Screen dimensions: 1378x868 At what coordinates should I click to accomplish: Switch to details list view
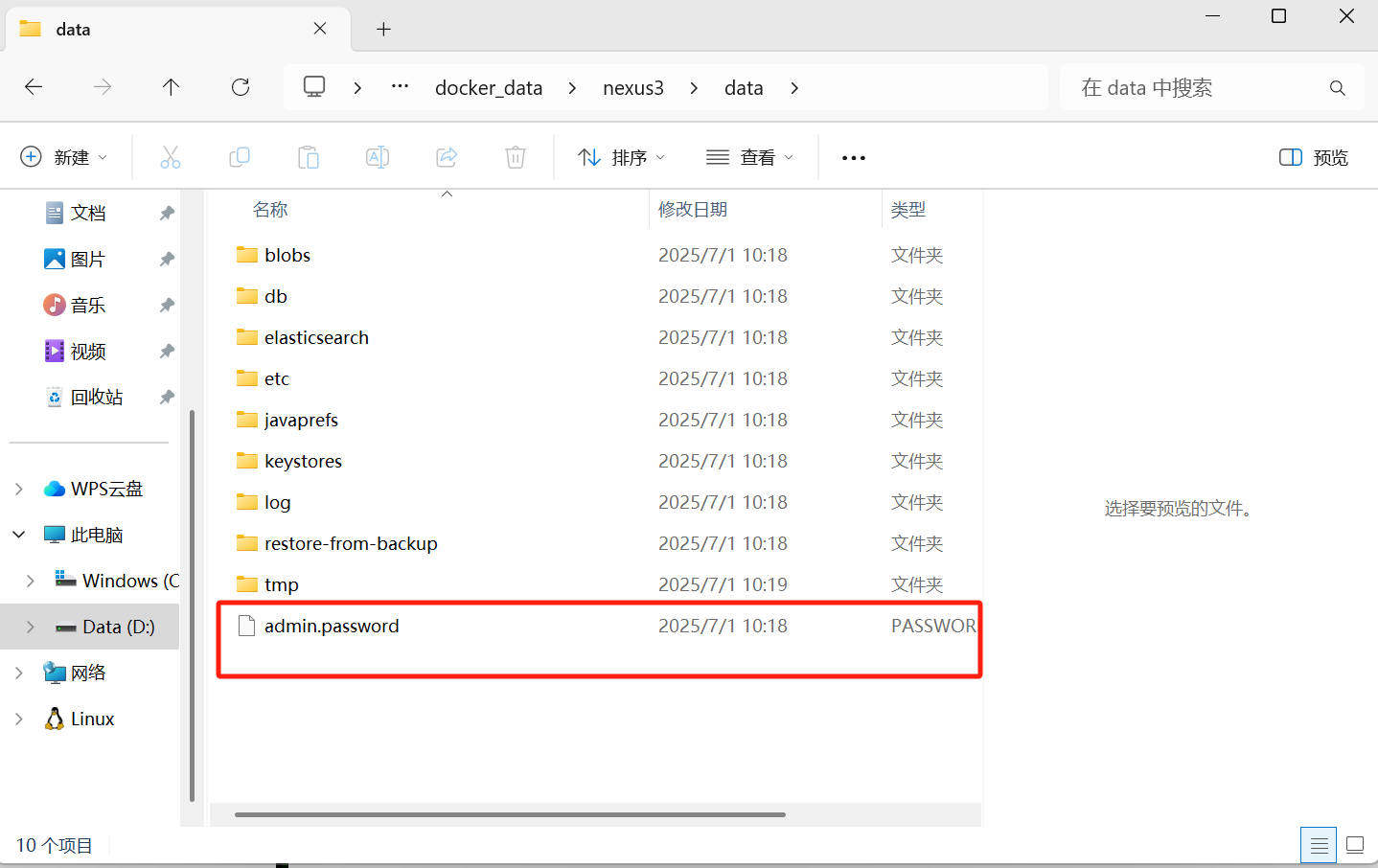pos(1319,845)
